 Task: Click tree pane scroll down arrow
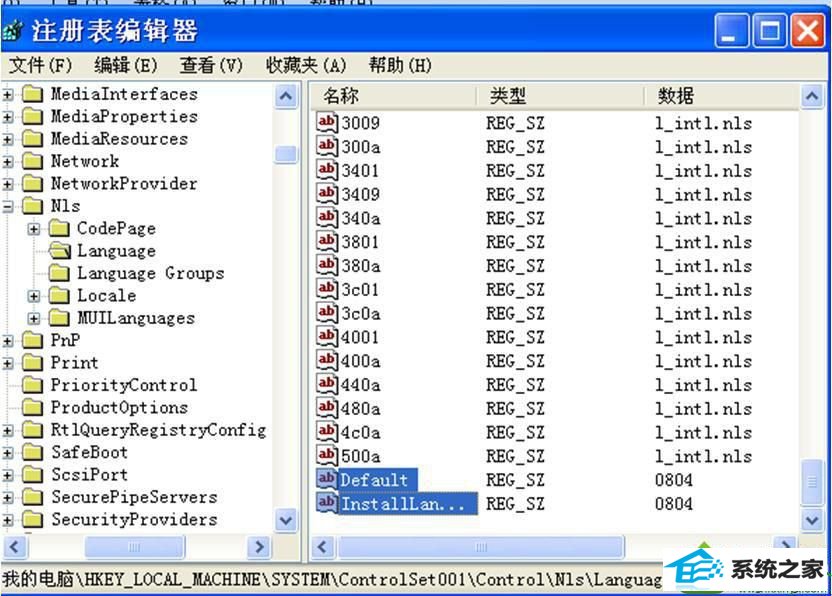click(286, 520)
